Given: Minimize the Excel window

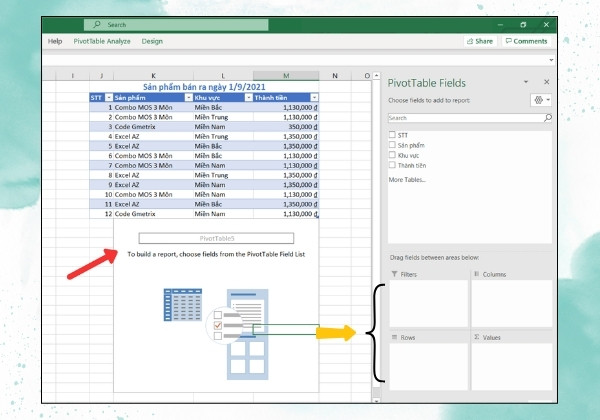Looking at the screenshot, I should pyautogui.click(x=500, y=24).
